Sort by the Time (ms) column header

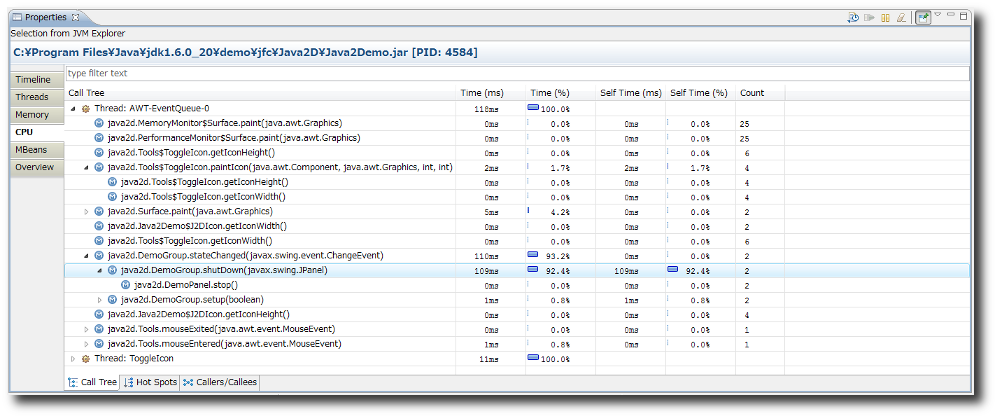point(490,93)
